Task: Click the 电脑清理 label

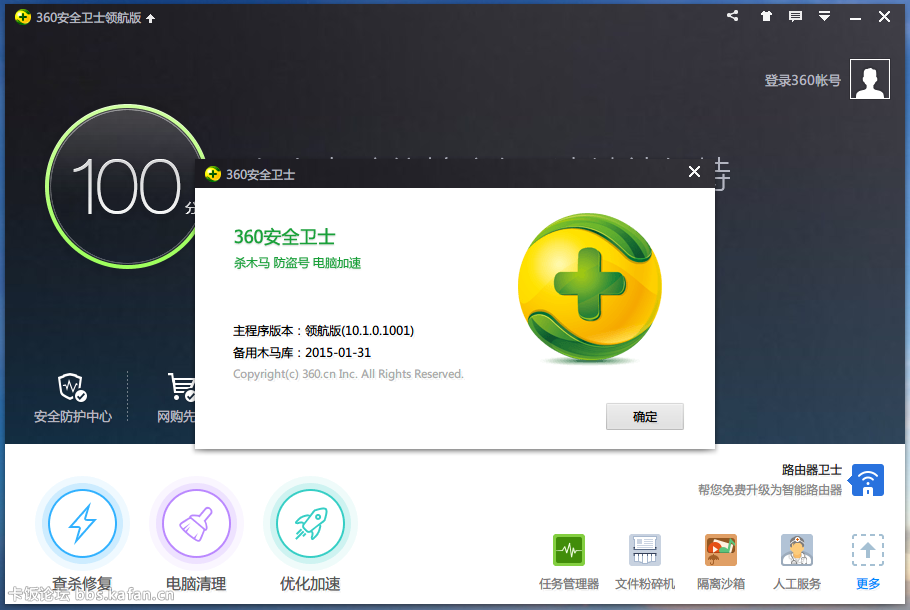Action: click(x=196, y=583)
